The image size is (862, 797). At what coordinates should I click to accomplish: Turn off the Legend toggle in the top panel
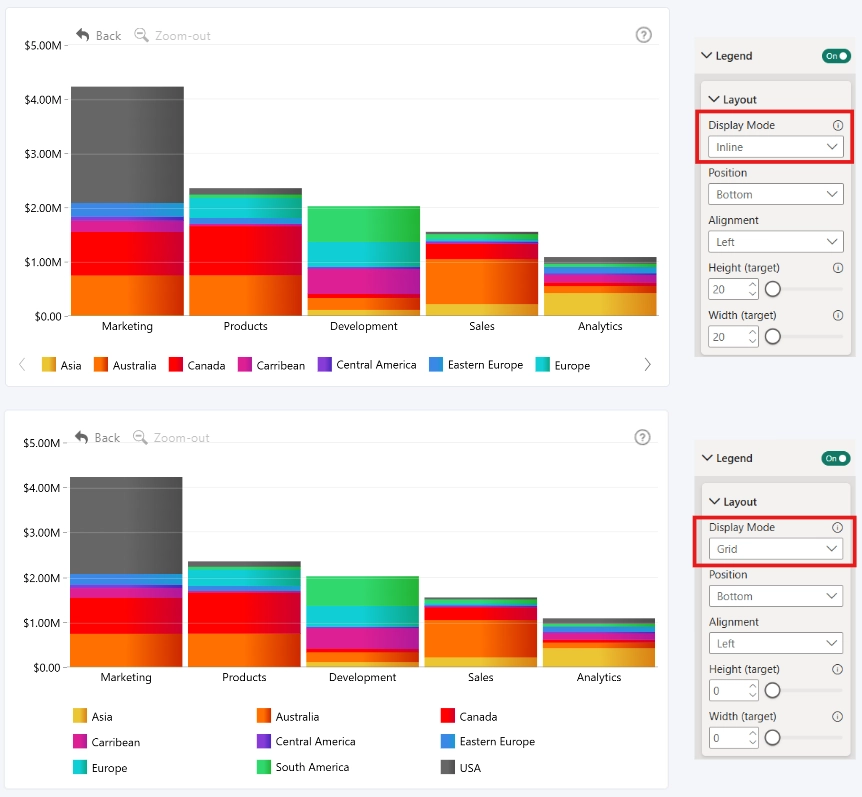(x=836, y=56)
